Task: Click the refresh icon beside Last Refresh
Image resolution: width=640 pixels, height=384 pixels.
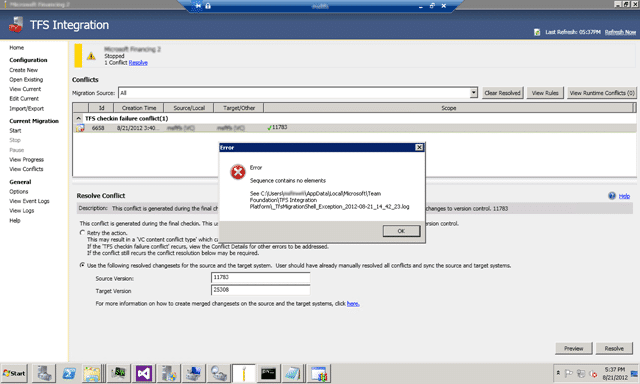Action: pos(537,32)
